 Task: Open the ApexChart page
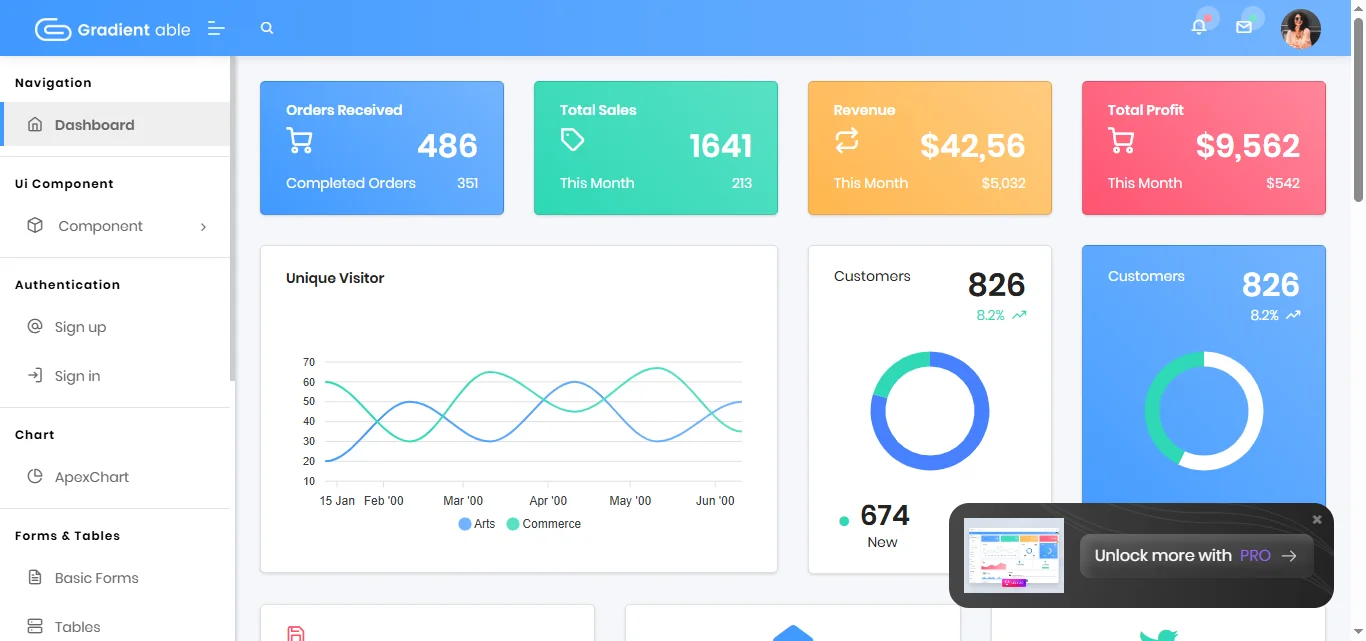(116, 477)
